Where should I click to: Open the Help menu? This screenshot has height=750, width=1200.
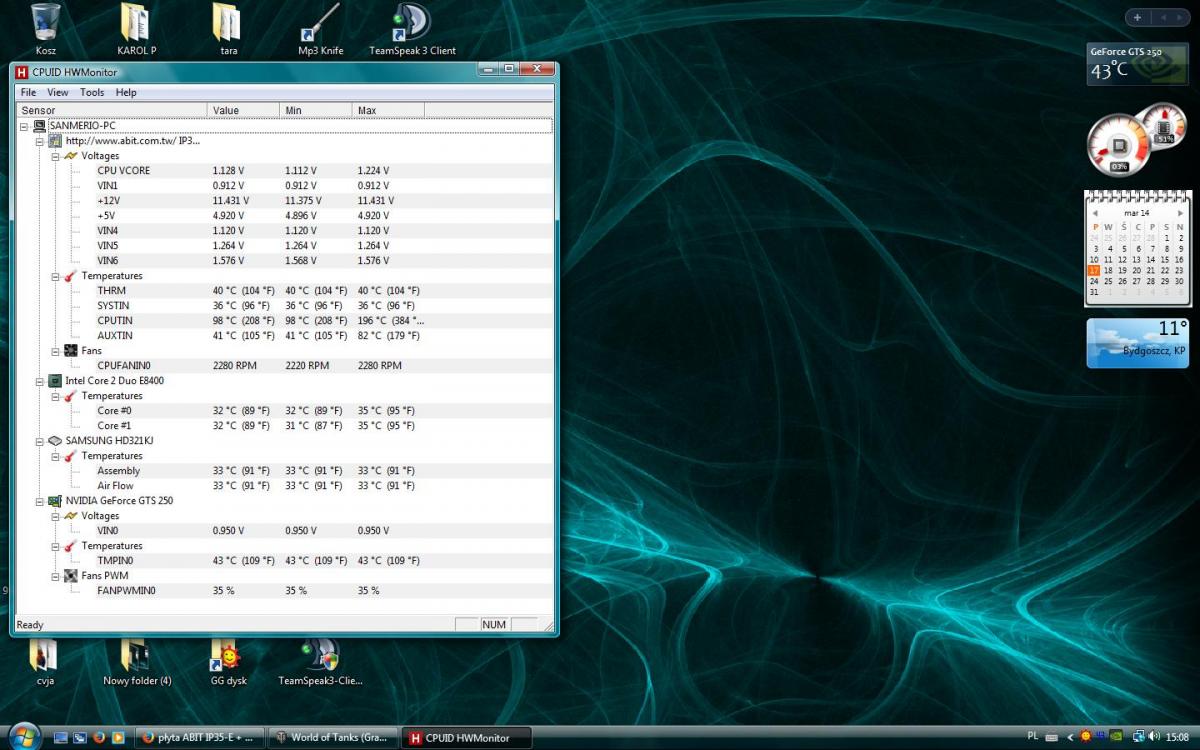(x=126, y=92)
